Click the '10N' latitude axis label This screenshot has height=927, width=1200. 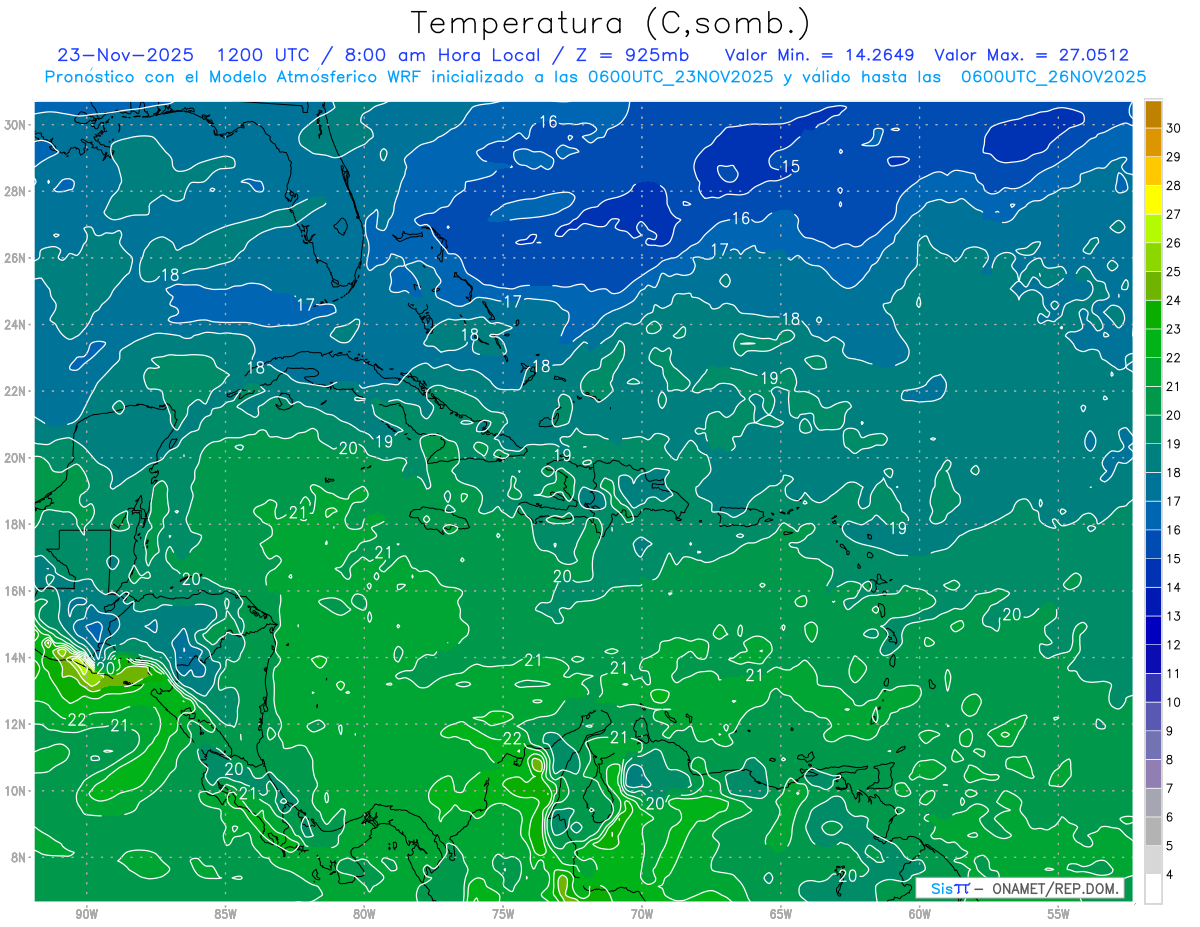pyautogui.click(x=16, y=791)
